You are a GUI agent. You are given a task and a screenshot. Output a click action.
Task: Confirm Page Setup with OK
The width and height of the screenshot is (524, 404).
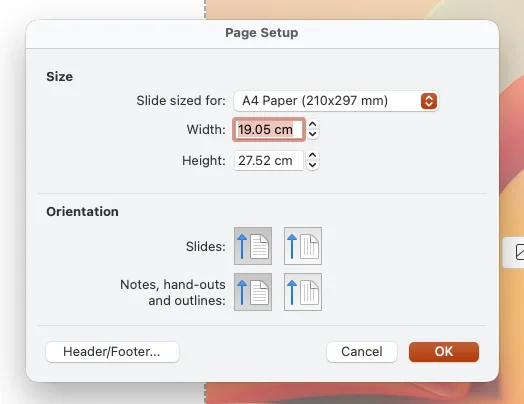point(444,352)
